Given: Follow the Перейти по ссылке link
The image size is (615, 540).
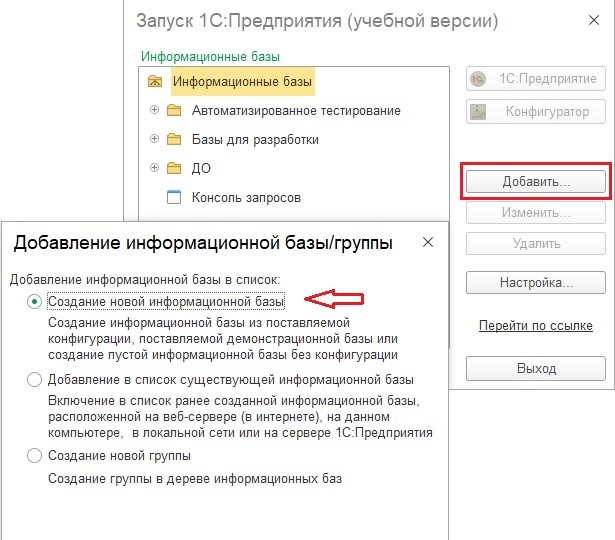Looking at the screenshot, I should click(536, 325).
